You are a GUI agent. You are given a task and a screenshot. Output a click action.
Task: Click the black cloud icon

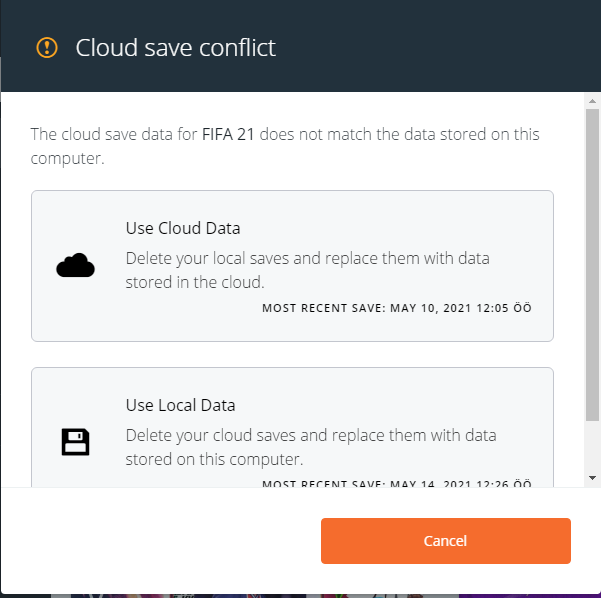pyautogui.click(x=75, y=265)
